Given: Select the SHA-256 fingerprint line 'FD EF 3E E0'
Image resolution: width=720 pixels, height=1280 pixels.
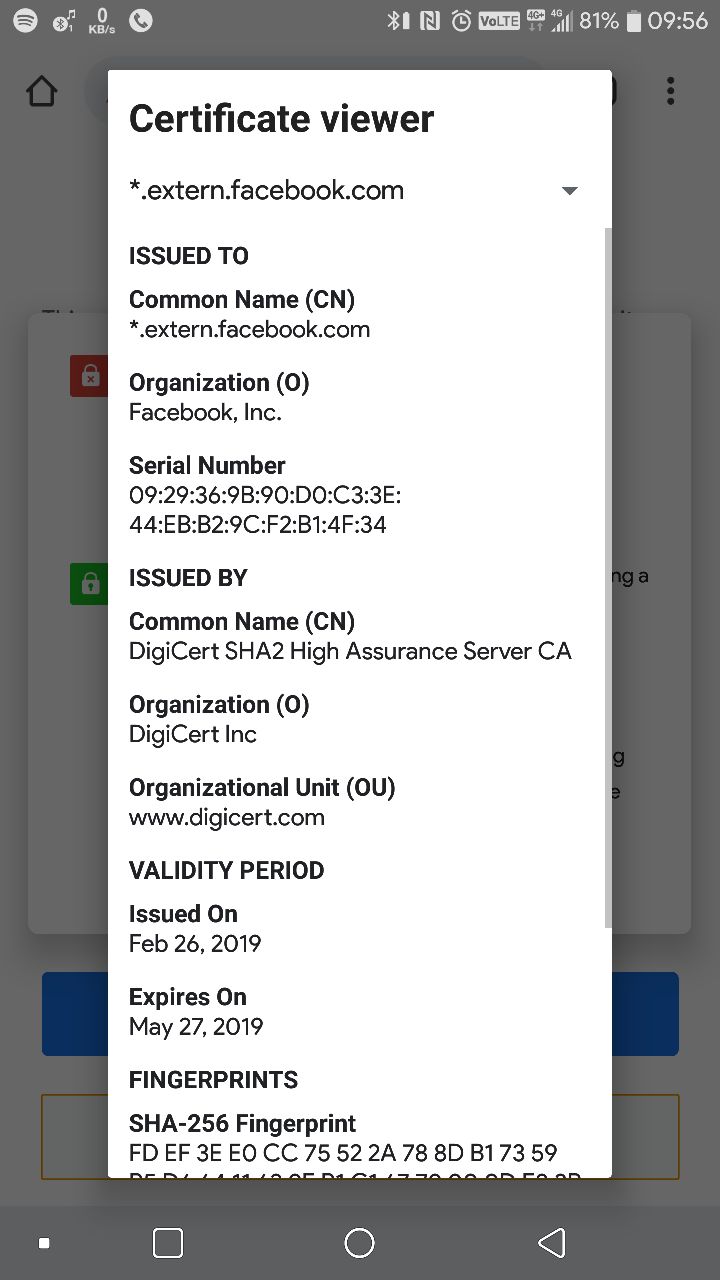Looking at the screenshot, I should (343, 1153).
